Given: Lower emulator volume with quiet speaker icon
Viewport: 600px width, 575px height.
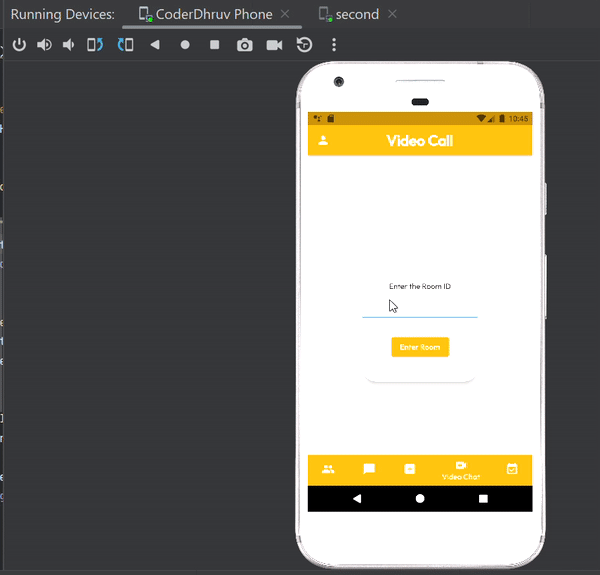Looking at the screenshot, I should pyautogui.click(x=68, y=45).
